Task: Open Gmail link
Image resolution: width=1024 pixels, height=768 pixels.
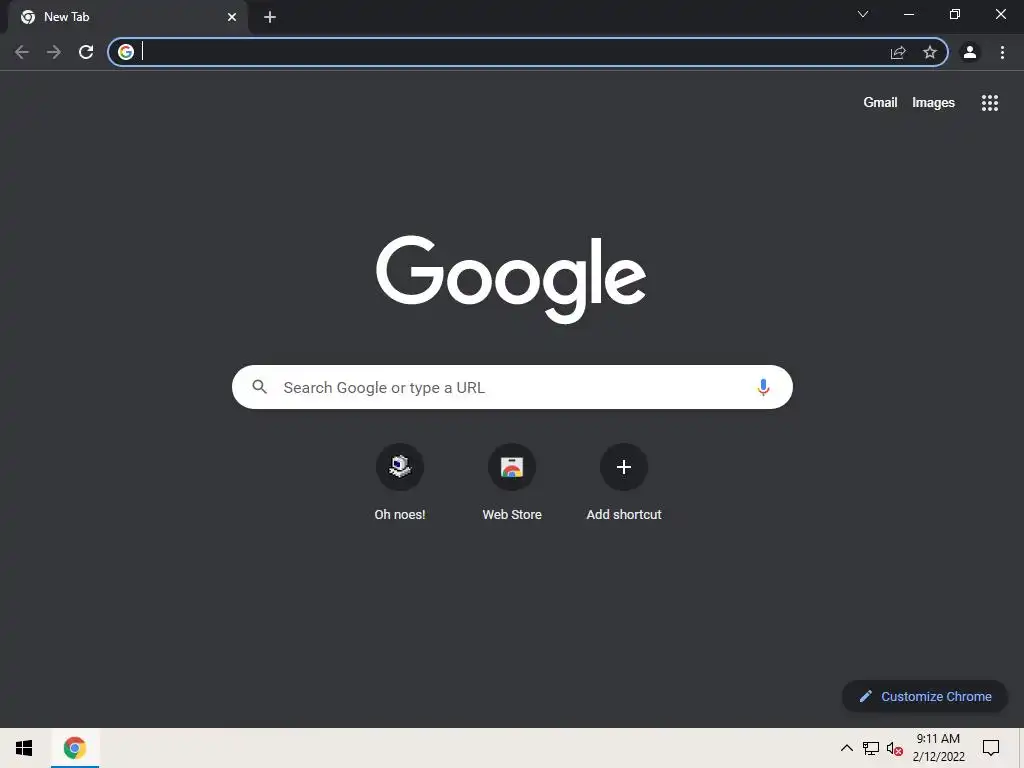Action: tap(880, 103)
